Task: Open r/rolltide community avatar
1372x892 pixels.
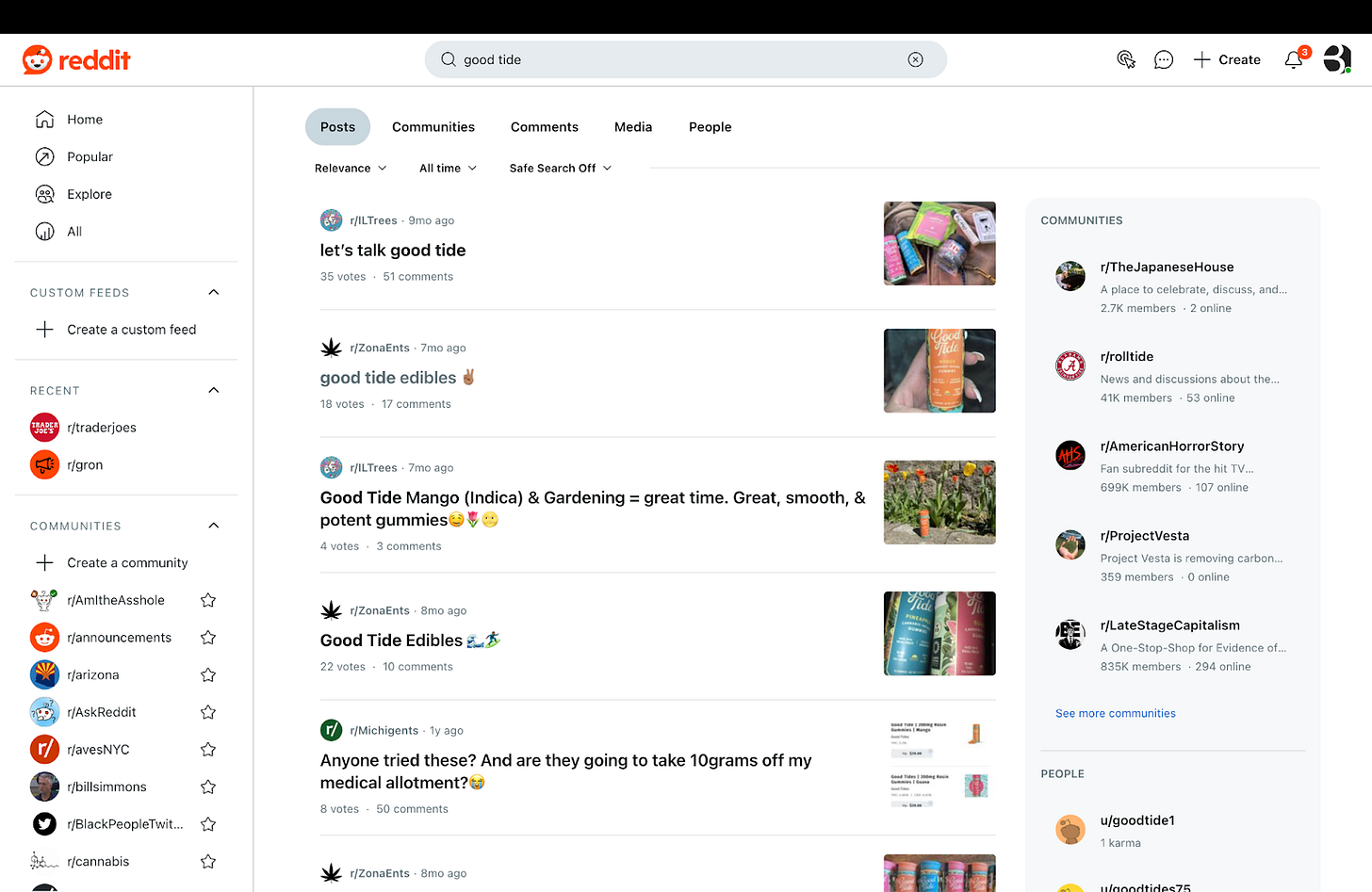Action: (x=1070, y=365)
